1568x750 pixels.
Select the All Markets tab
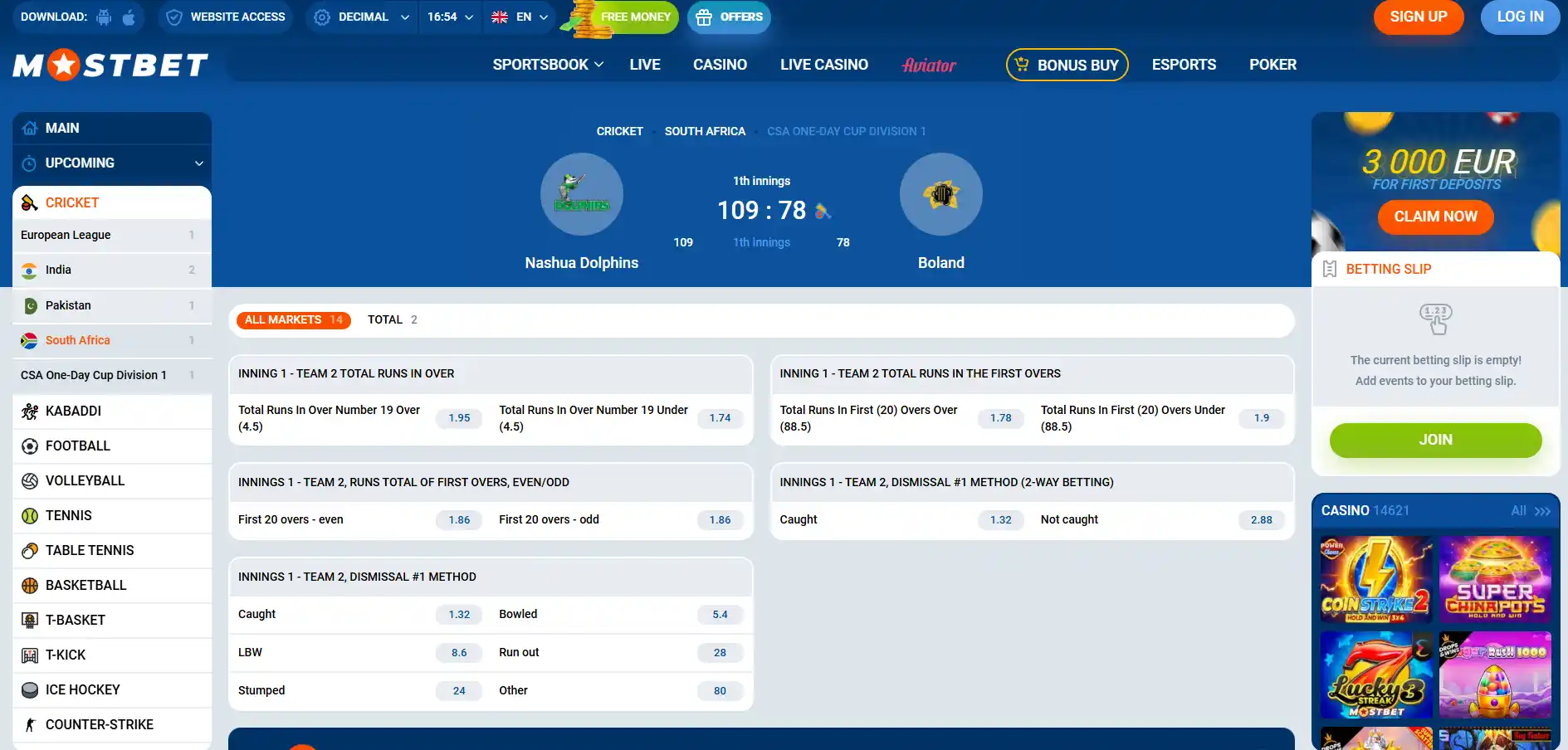click(x=294, y=320)
